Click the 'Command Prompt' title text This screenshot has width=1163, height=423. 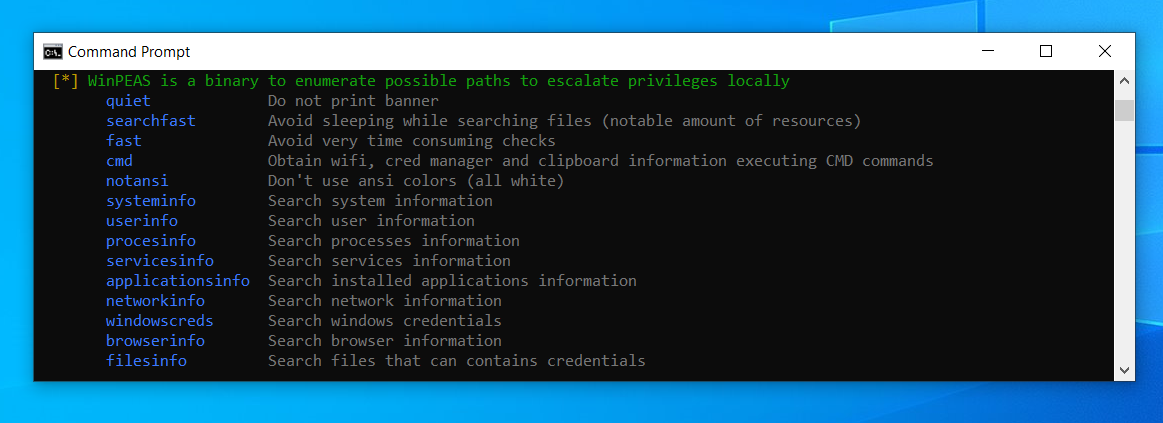tap(129, 52)
